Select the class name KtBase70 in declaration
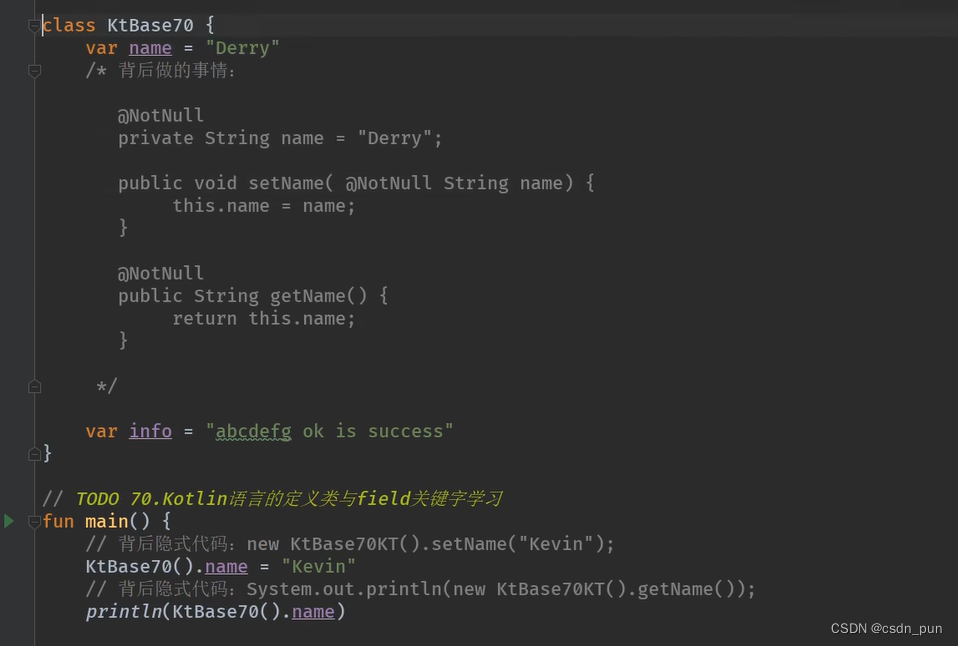 (x=150, y=25)
